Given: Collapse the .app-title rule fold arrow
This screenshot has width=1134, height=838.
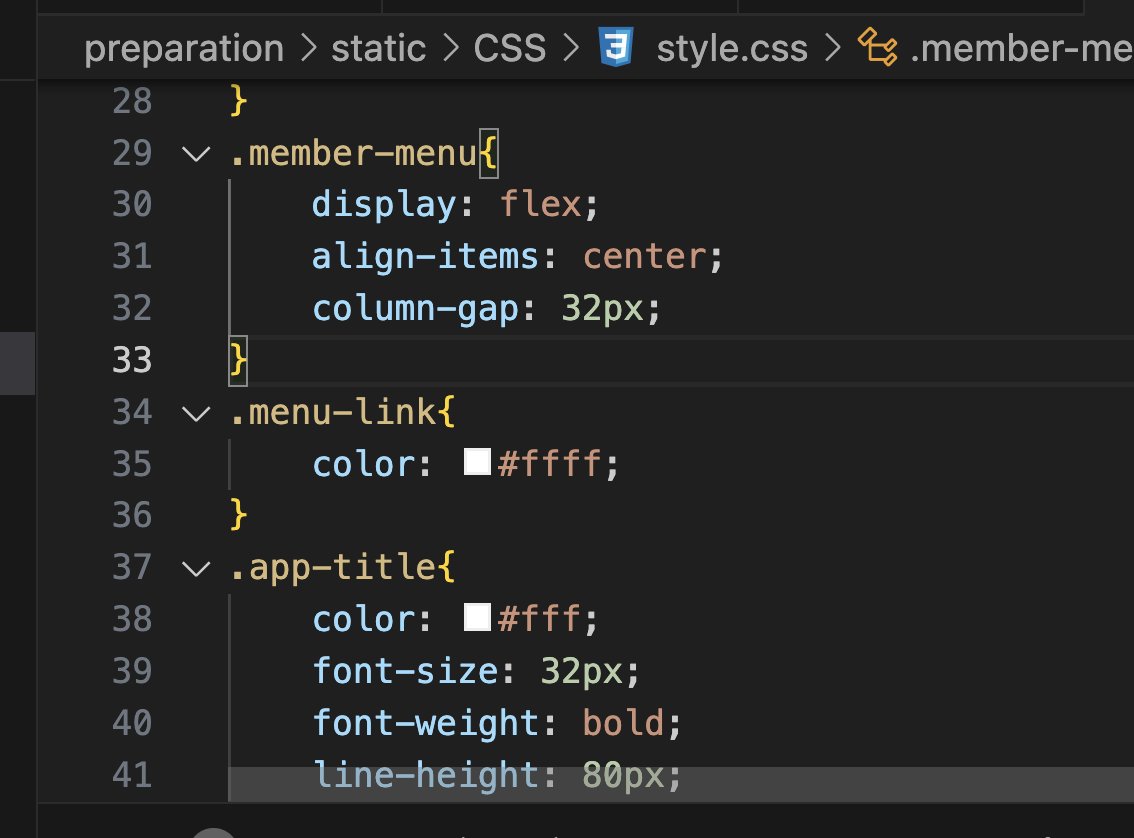Looking at the screenshot, I should (x=196, y=569).
